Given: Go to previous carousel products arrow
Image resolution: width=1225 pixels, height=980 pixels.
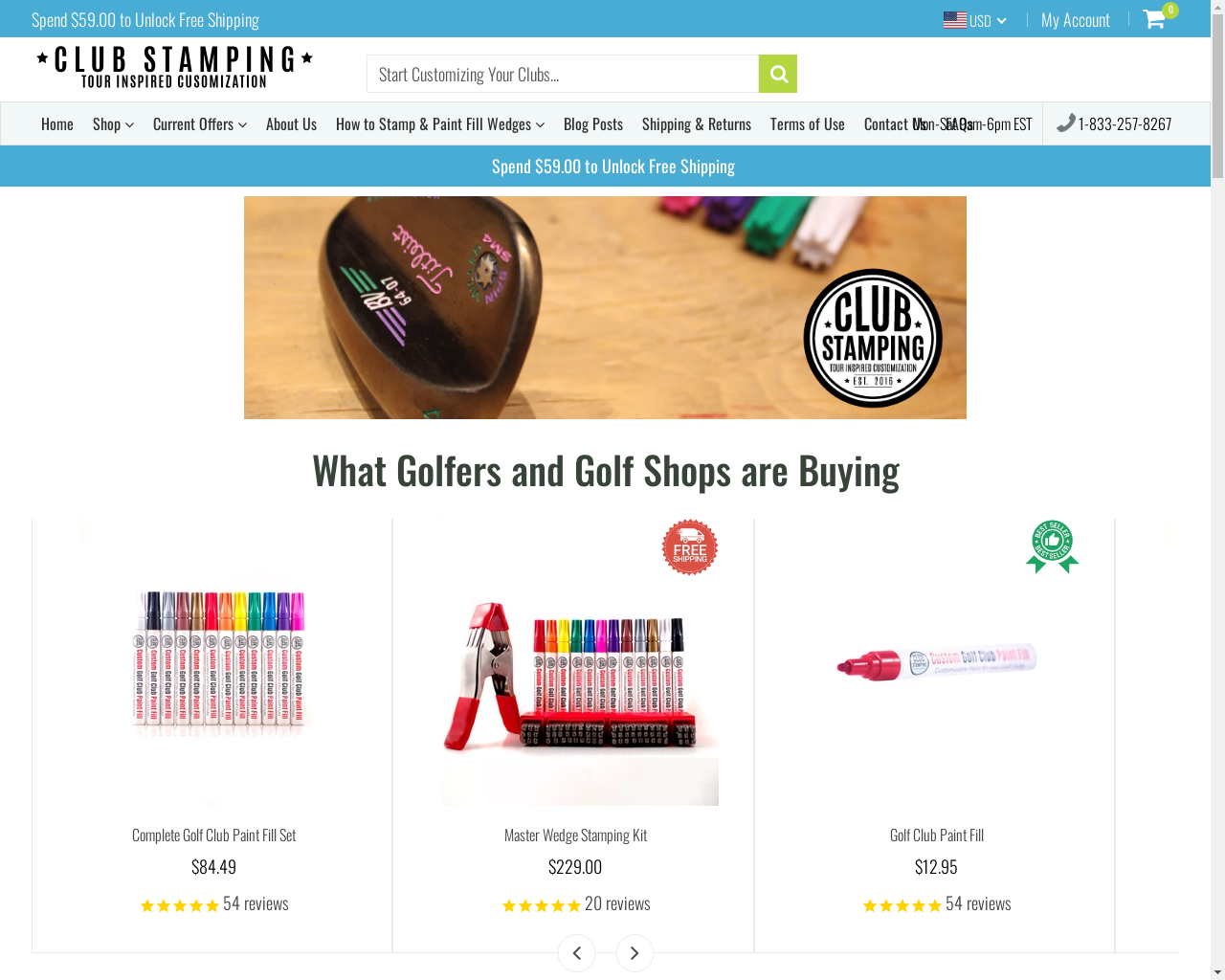Looking at the screenshot, I should [x=577, y=953].
